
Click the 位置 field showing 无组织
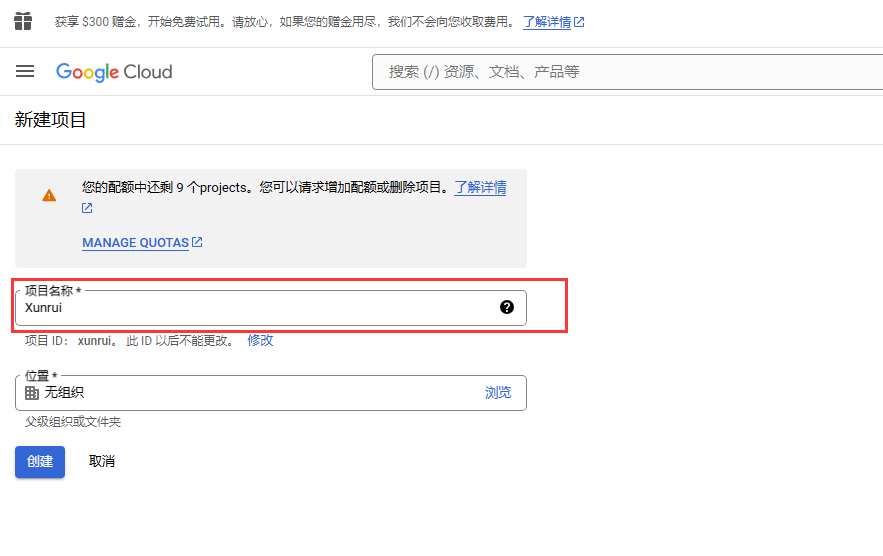click(271, 393)
